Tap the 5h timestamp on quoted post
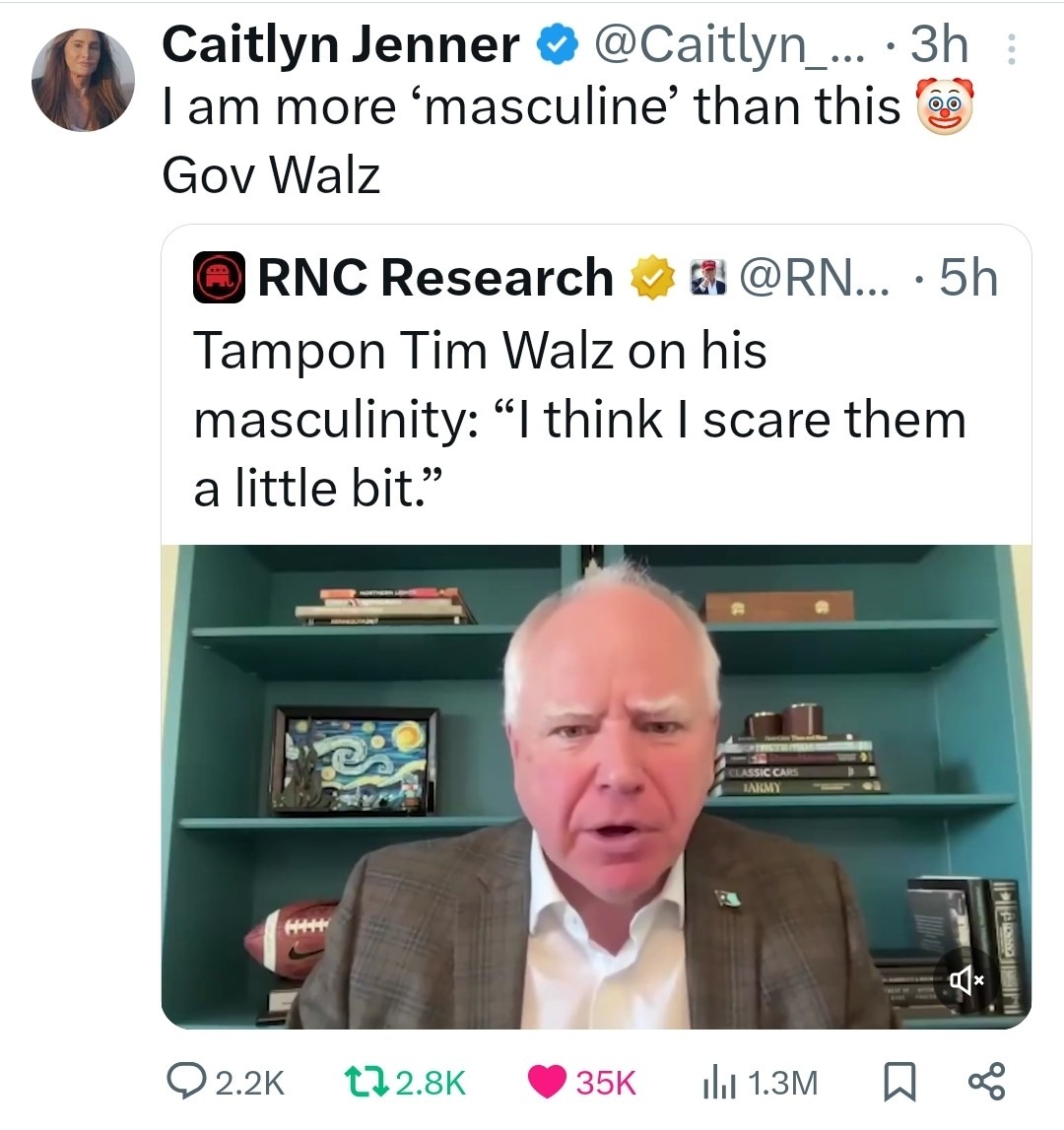1064x1130 pixels. [967, 279]
